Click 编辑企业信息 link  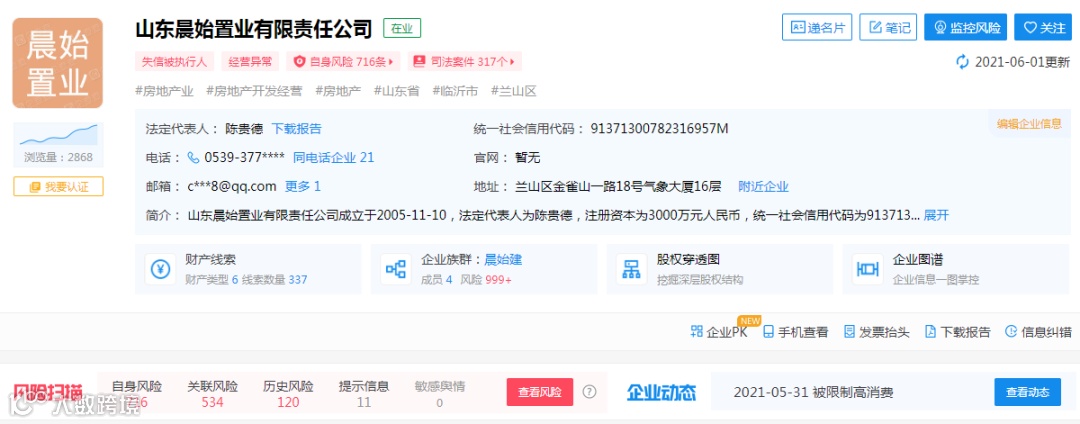click(x=1029, y=124)
